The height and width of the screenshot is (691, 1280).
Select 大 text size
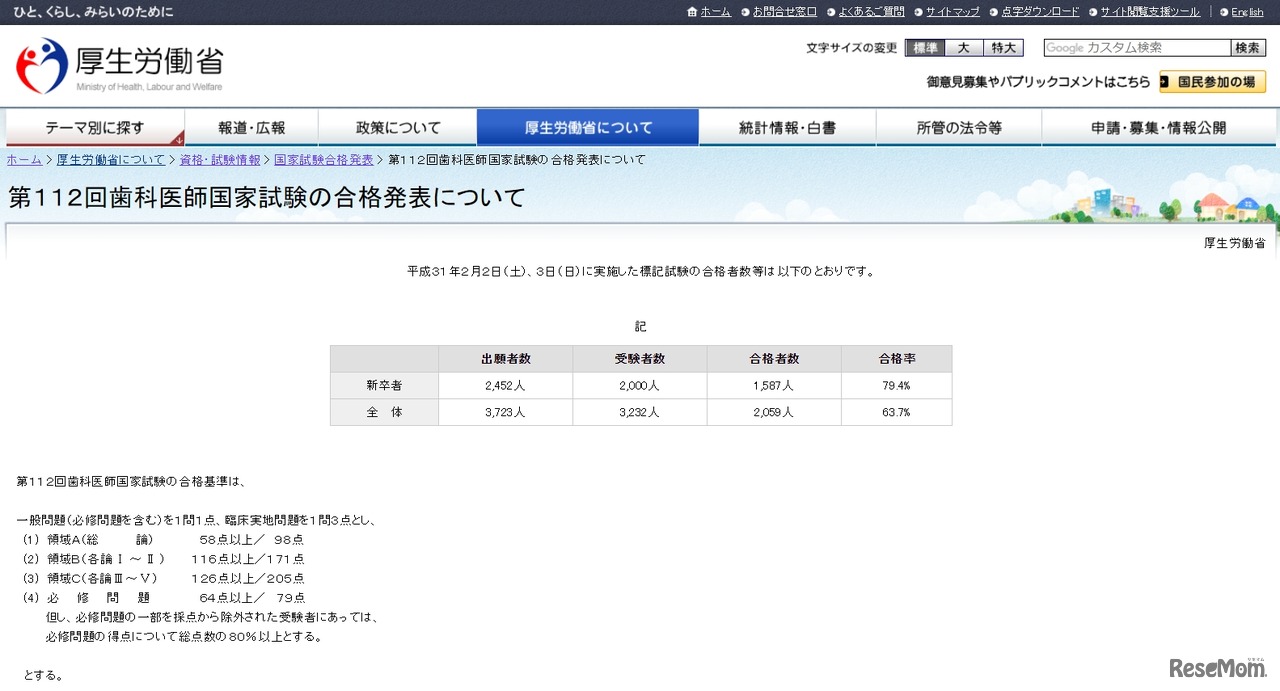(963, 48)
